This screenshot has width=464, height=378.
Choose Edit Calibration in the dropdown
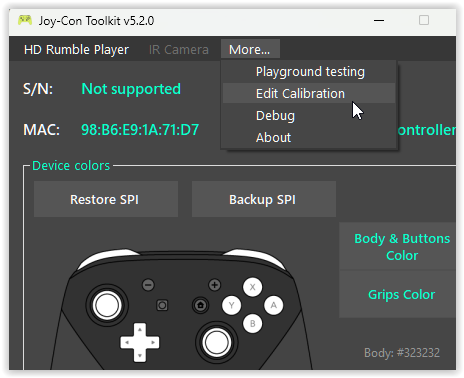(309, 93)
